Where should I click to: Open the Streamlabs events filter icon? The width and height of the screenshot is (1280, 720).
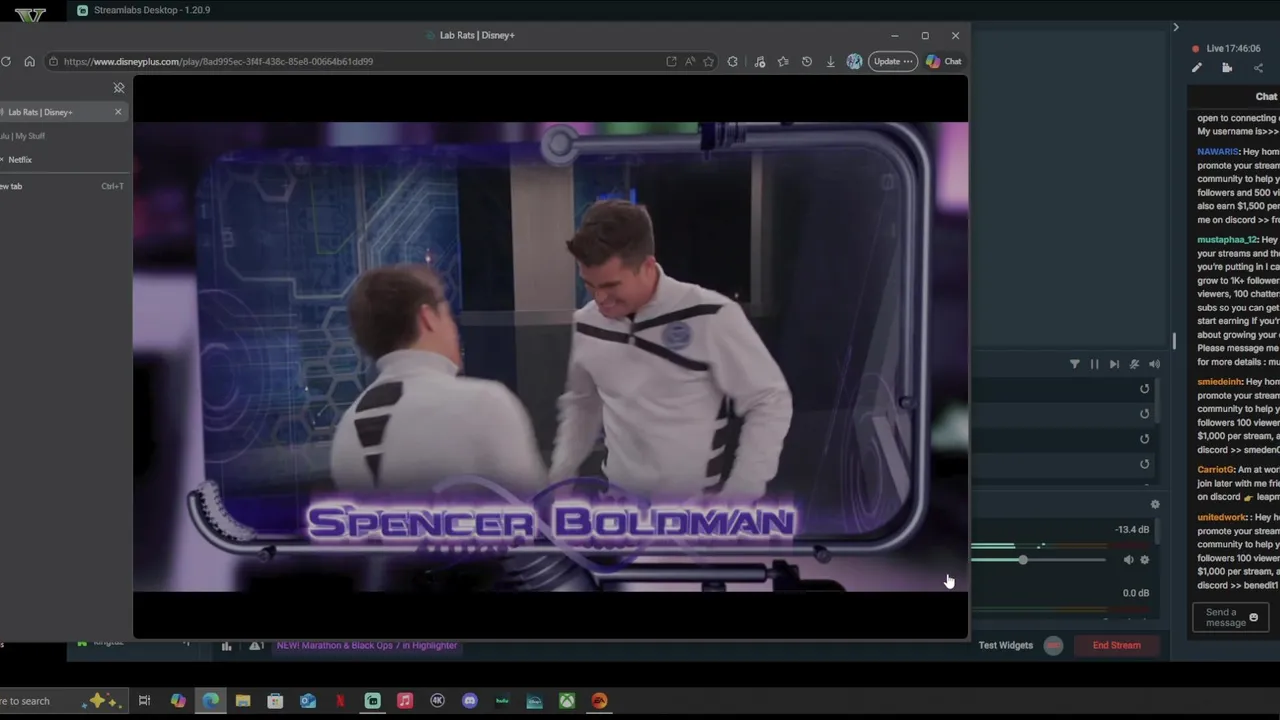click(x=1075, y=364)
